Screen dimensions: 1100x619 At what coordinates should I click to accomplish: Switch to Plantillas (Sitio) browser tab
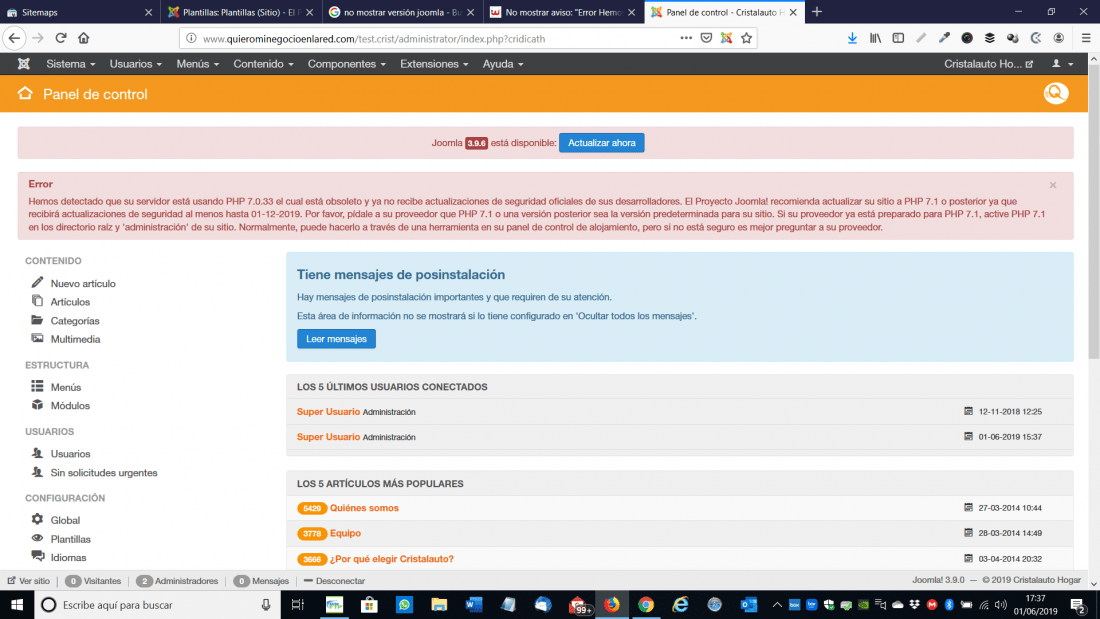[241, 12]
